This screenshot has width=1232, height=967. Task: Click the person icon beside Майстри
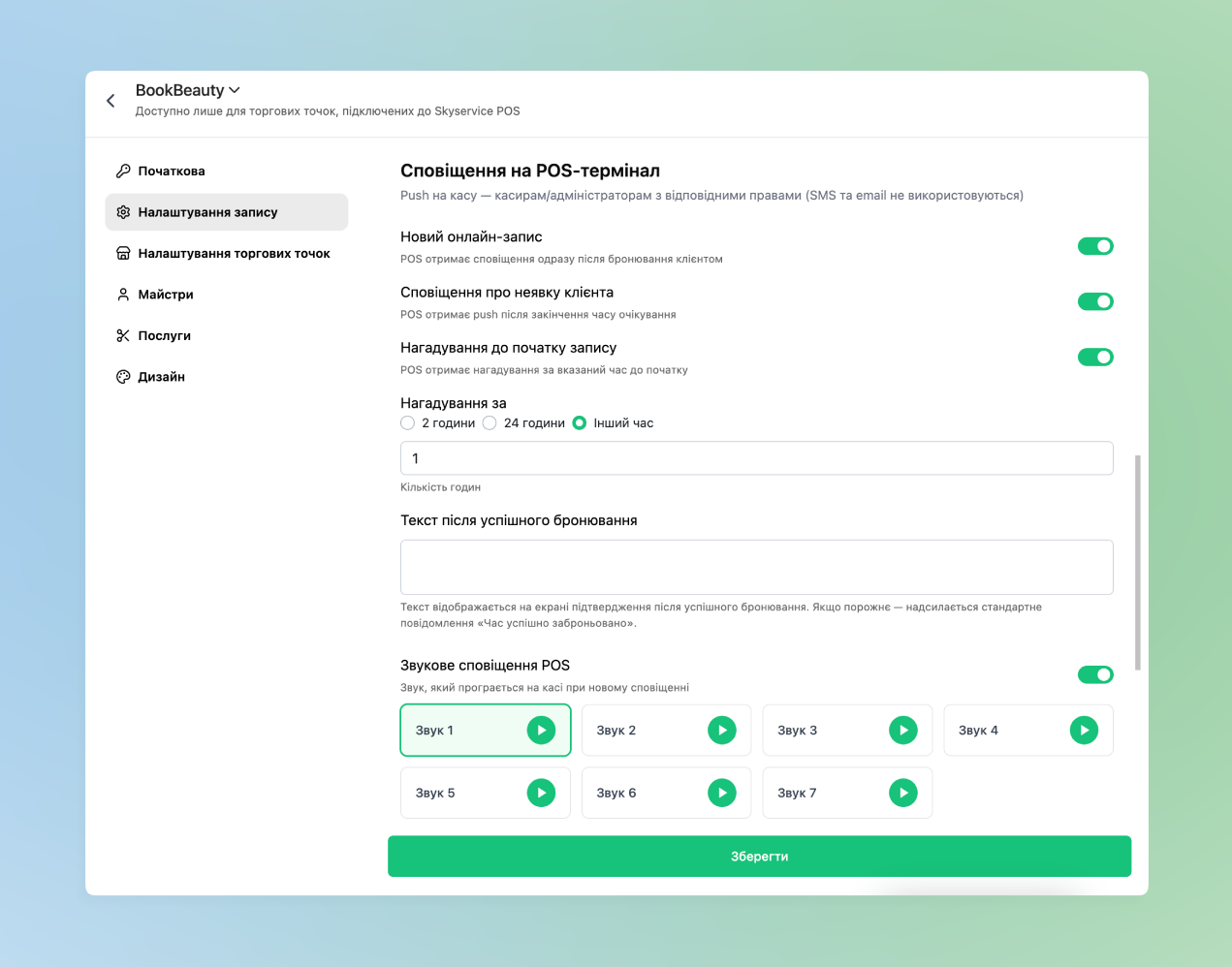click(x=123, y=295)
